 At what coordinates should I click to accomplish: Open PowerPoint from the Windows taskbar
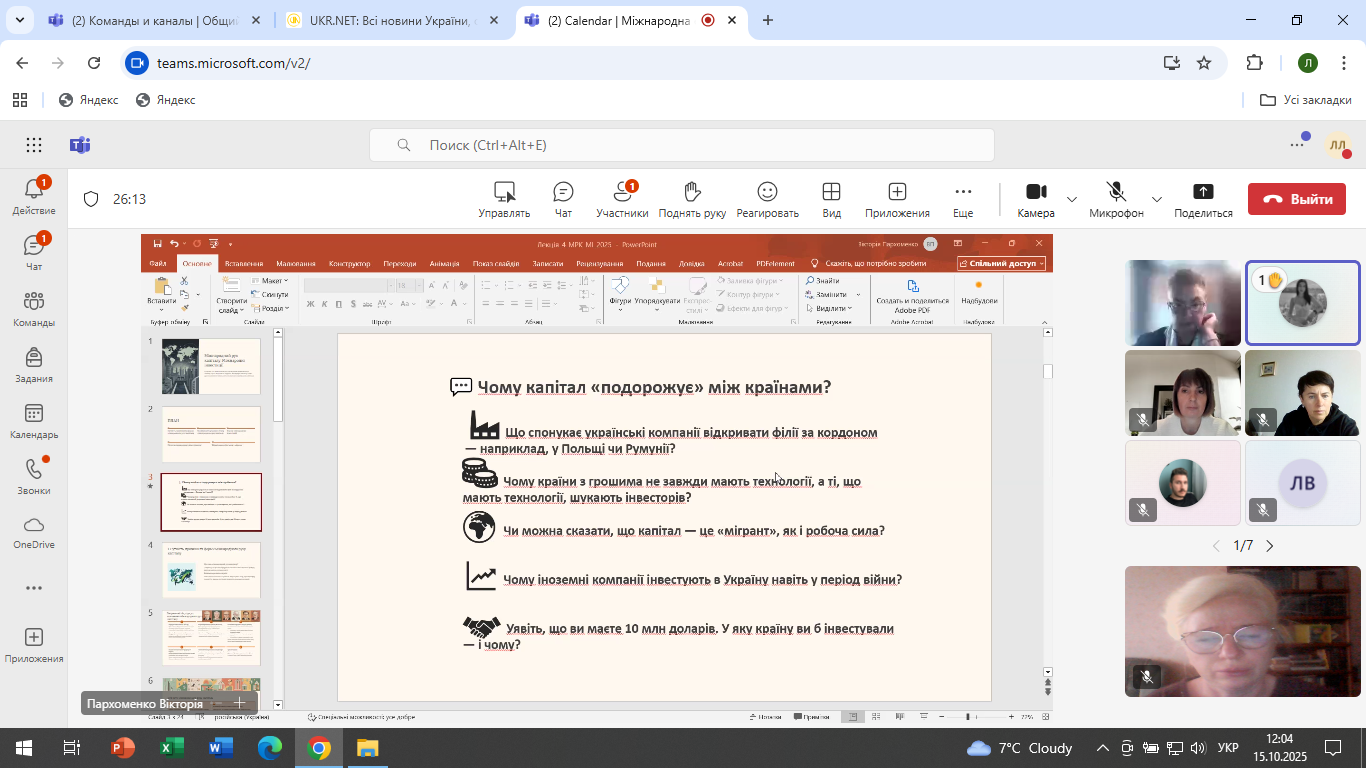point(123,748)
